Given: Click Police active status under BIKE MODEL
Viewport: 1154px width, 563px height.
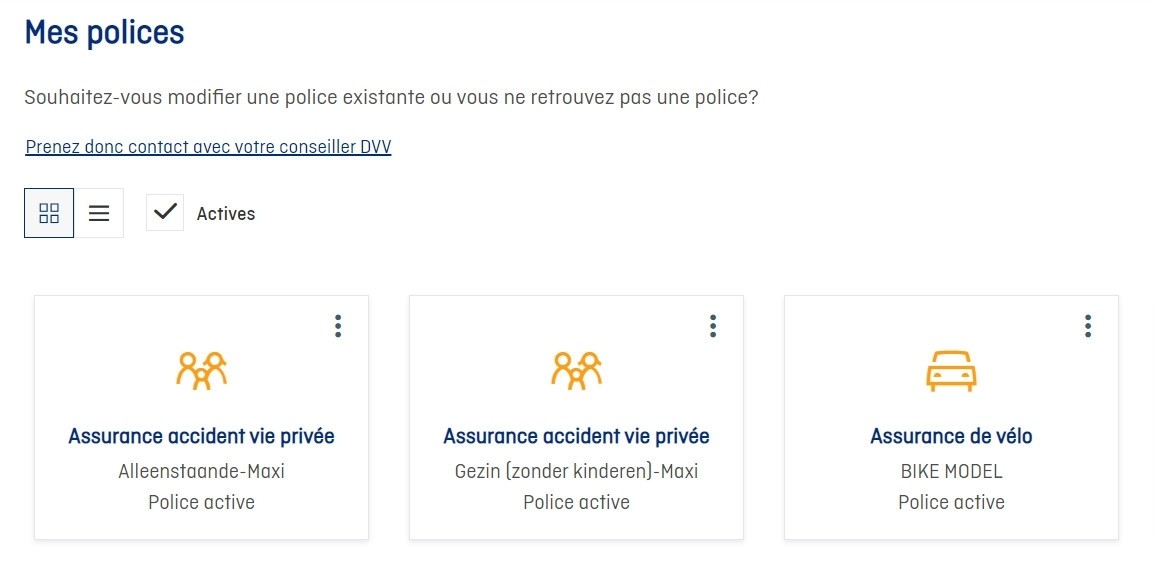Looking at the screenshot, I should pyautogui.click(x=951, y=502).
